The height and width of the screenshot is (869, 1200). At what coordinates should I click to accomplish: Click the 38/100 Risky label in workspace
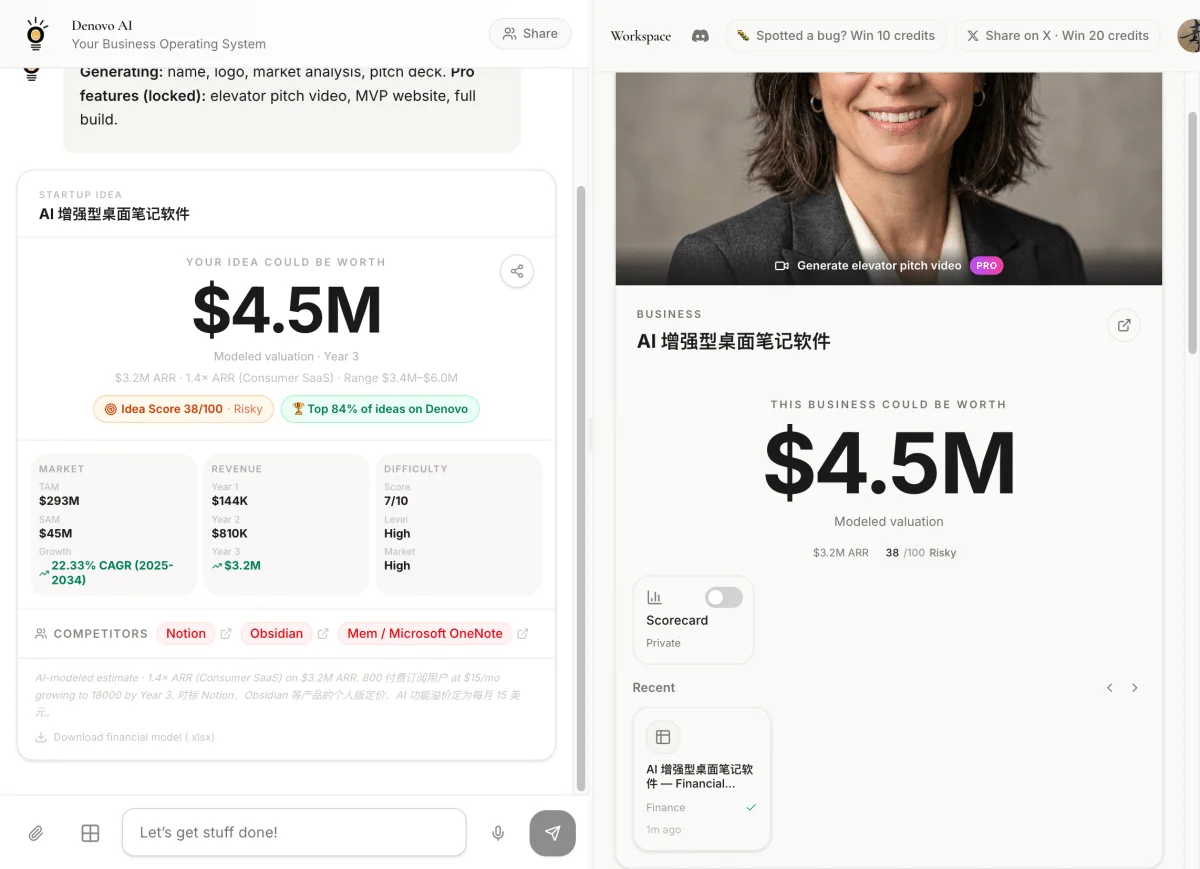coord(921,553)
